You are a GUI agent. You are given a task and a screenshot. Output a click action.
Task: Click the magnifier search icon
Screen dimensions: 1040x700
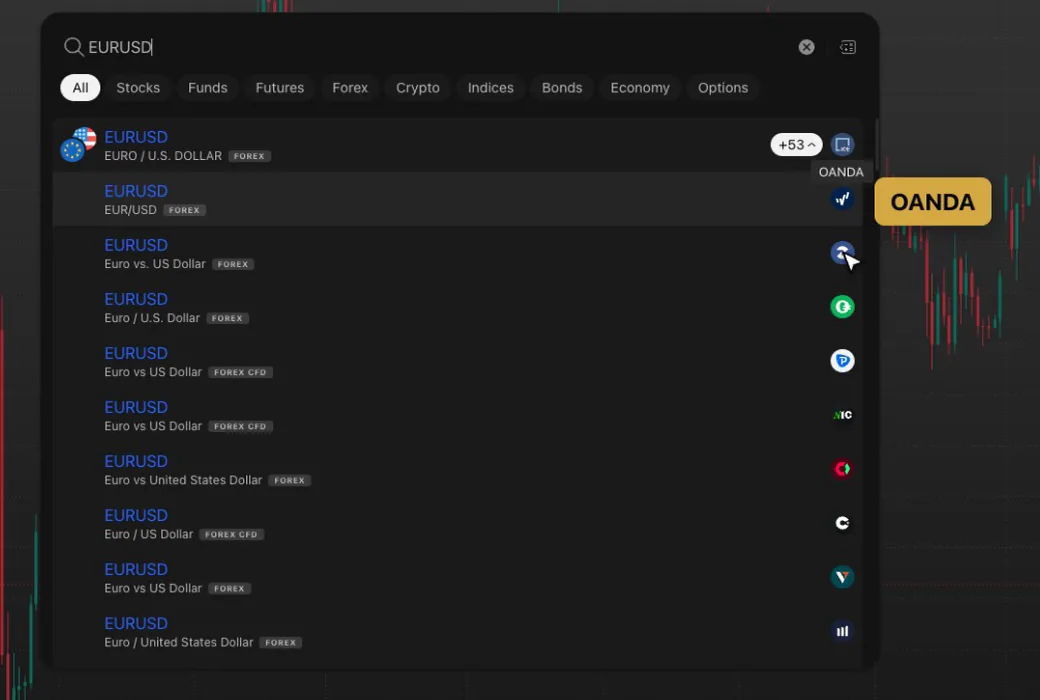click(73, 47)
